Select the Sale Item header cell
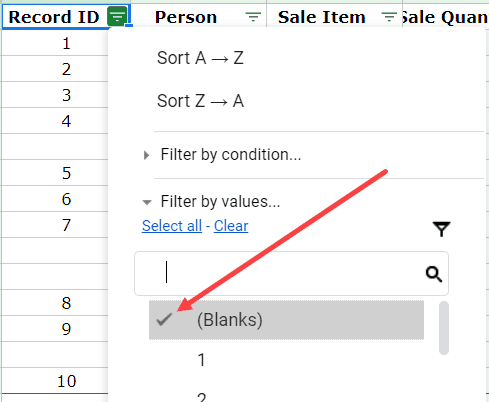 (x=334, y=16)
